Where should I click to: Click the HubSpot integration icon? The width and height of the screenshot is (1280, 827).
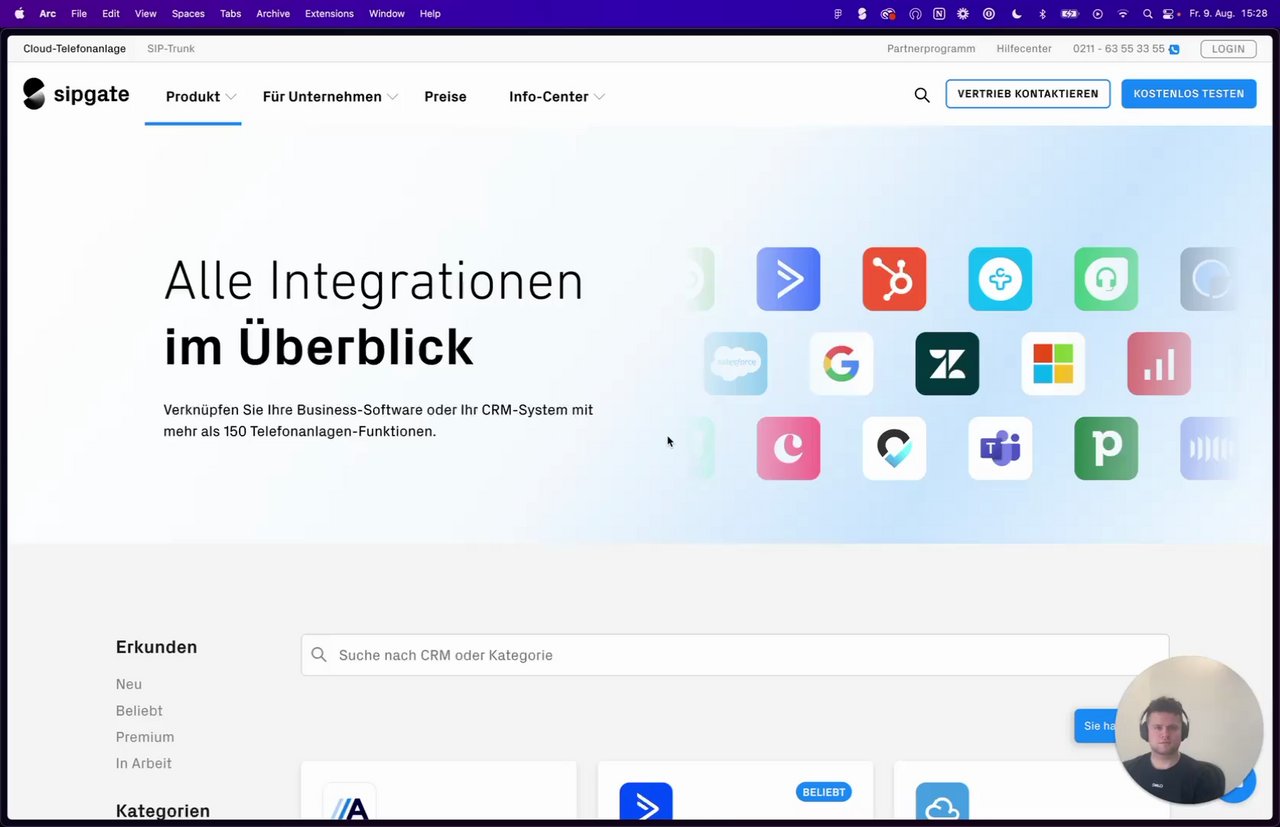click(894, 279)
